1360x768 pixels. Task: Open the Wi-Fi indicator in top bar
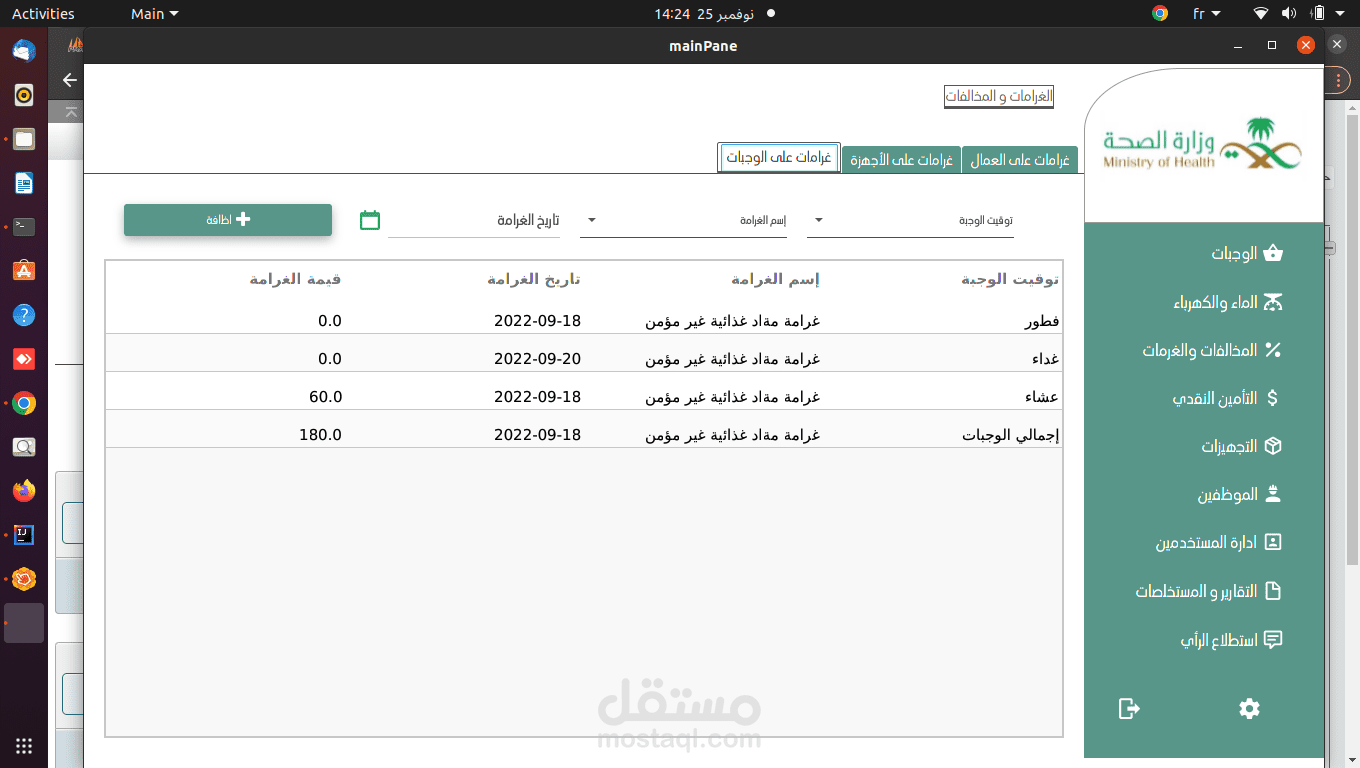(x=1261, y=13)
